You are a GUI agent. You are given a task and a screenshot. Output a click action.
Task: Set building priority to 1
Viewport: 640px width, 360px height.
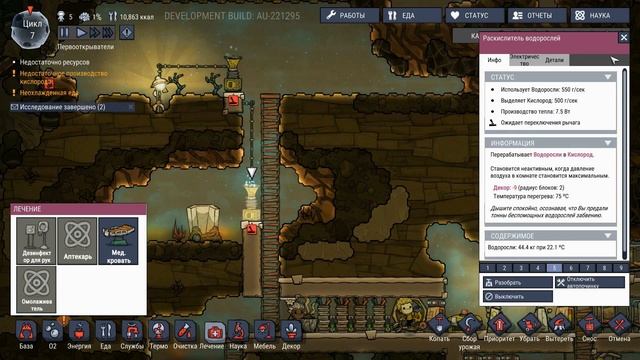pyautogui.click(x=487, y=268)
